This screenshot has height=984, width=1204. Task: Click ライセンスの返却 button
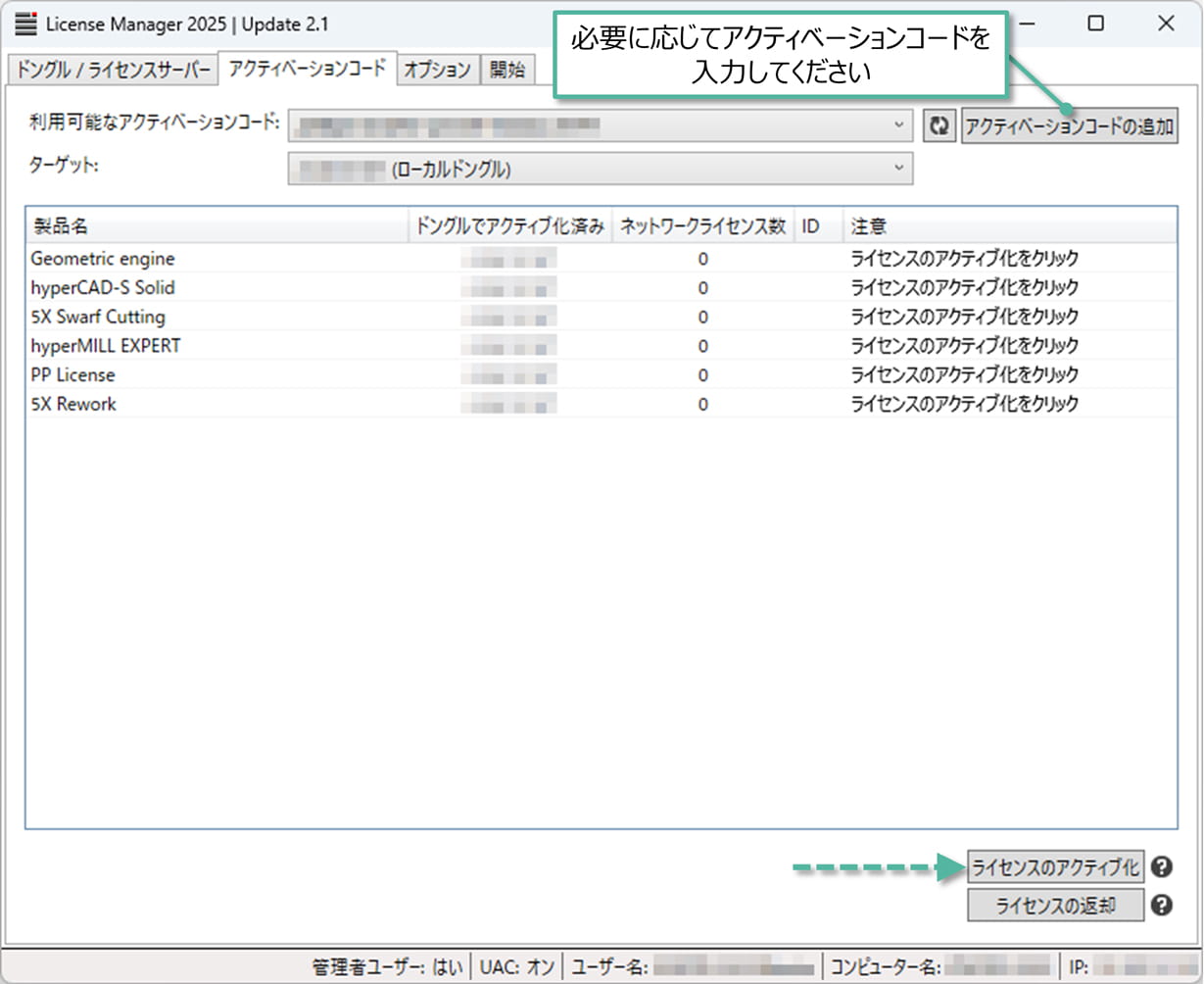click(1056, 906)
